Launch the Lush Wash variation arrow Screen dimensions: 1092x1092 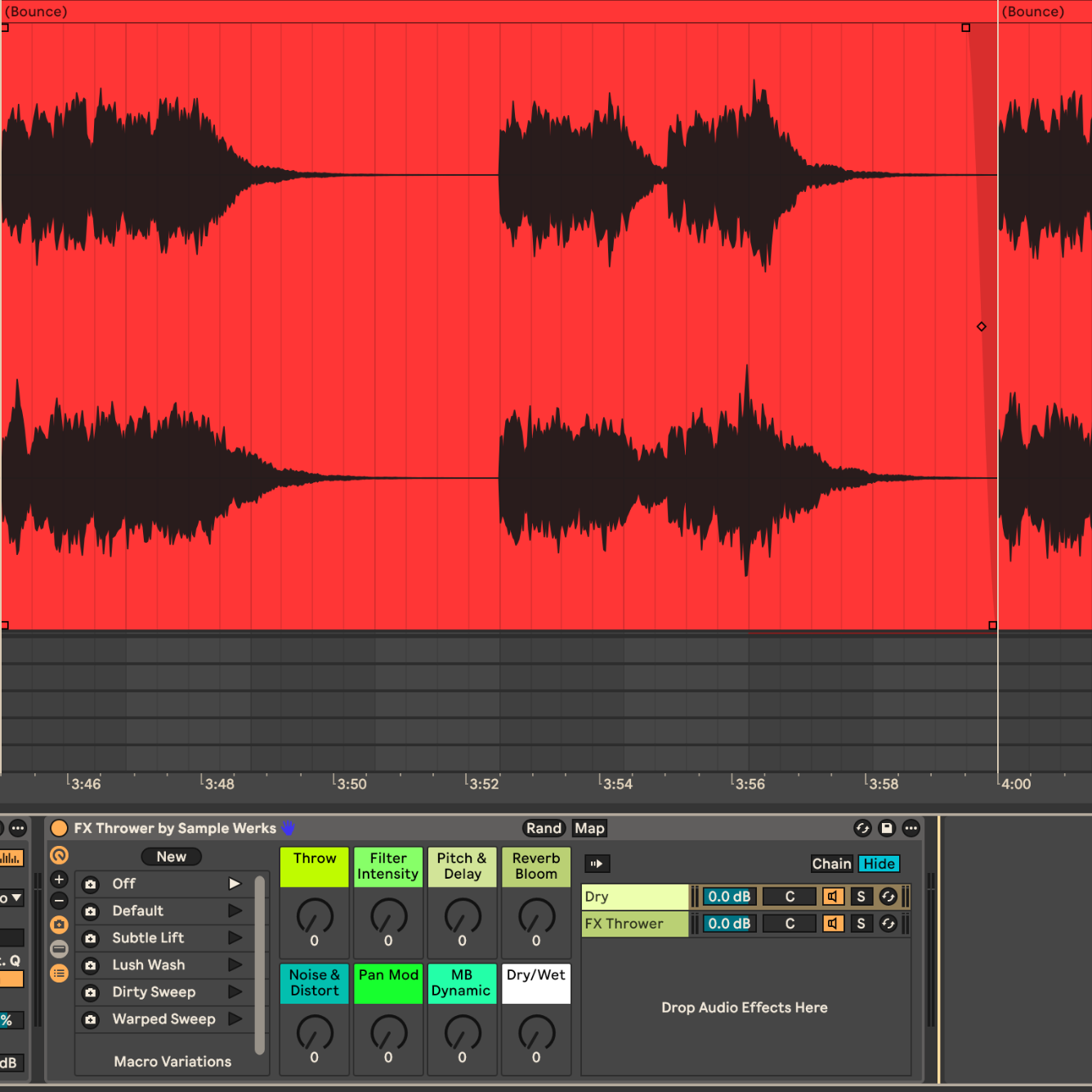pos(235,964)
